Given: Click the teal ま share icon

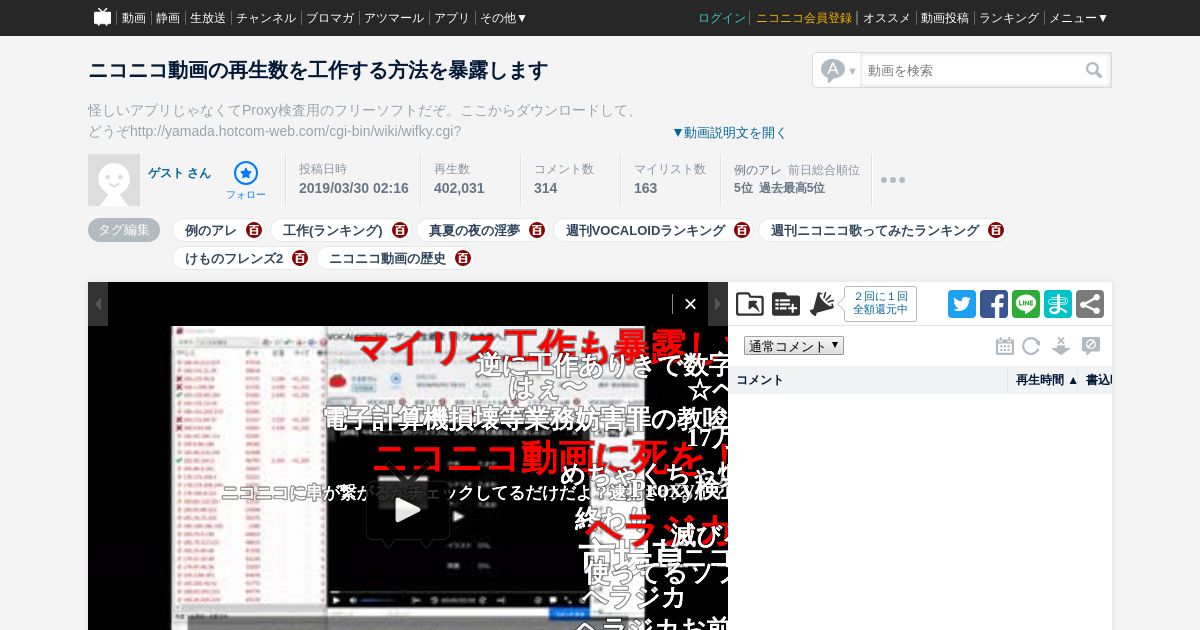Looking at the screenshot, I should tap(1058, 304).
